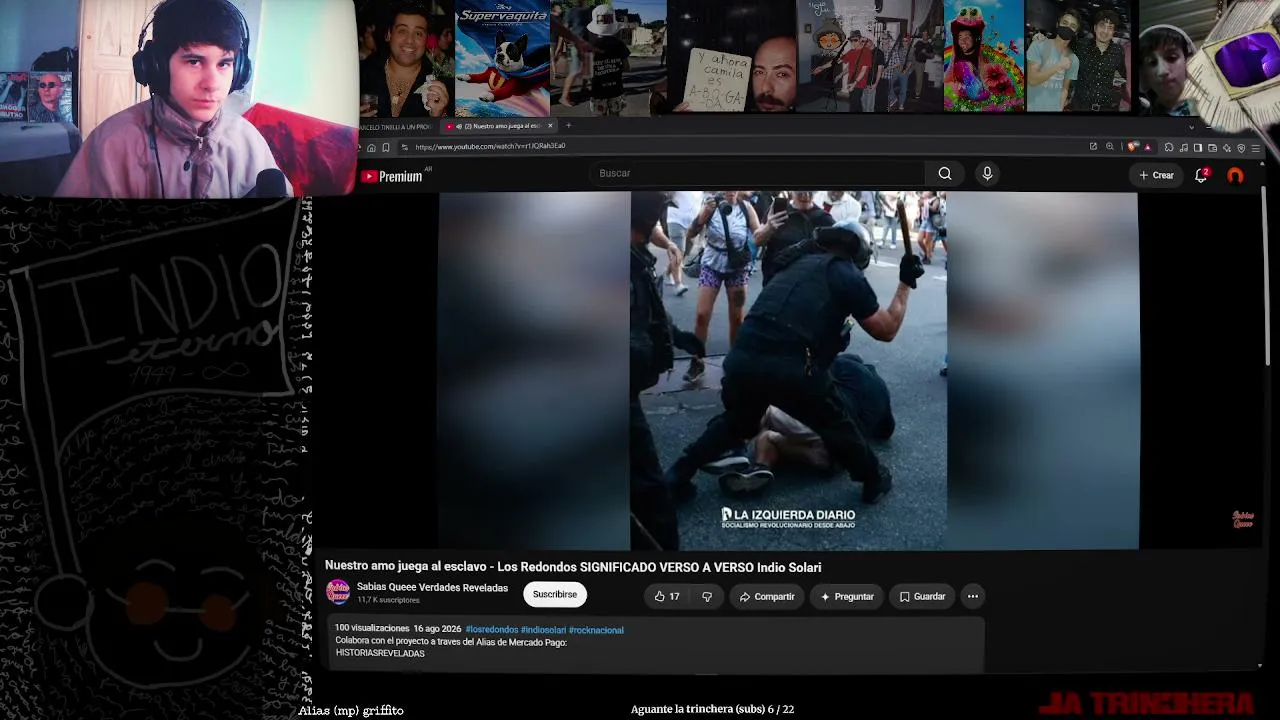This screenshot has height=720, width=1280.
Task: Open the #rocknacional hashtag link
Action: coord(596,630)
